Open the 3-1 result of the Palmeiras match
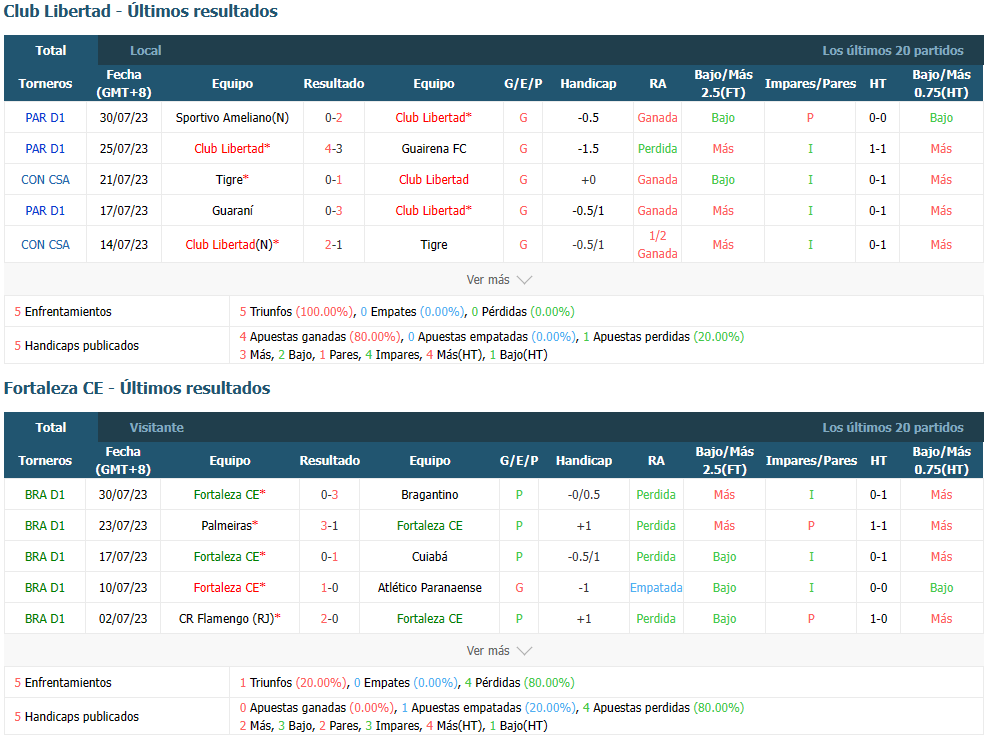Screen dimensions: 987x739 pyautogui.click(x=329, y=526)
